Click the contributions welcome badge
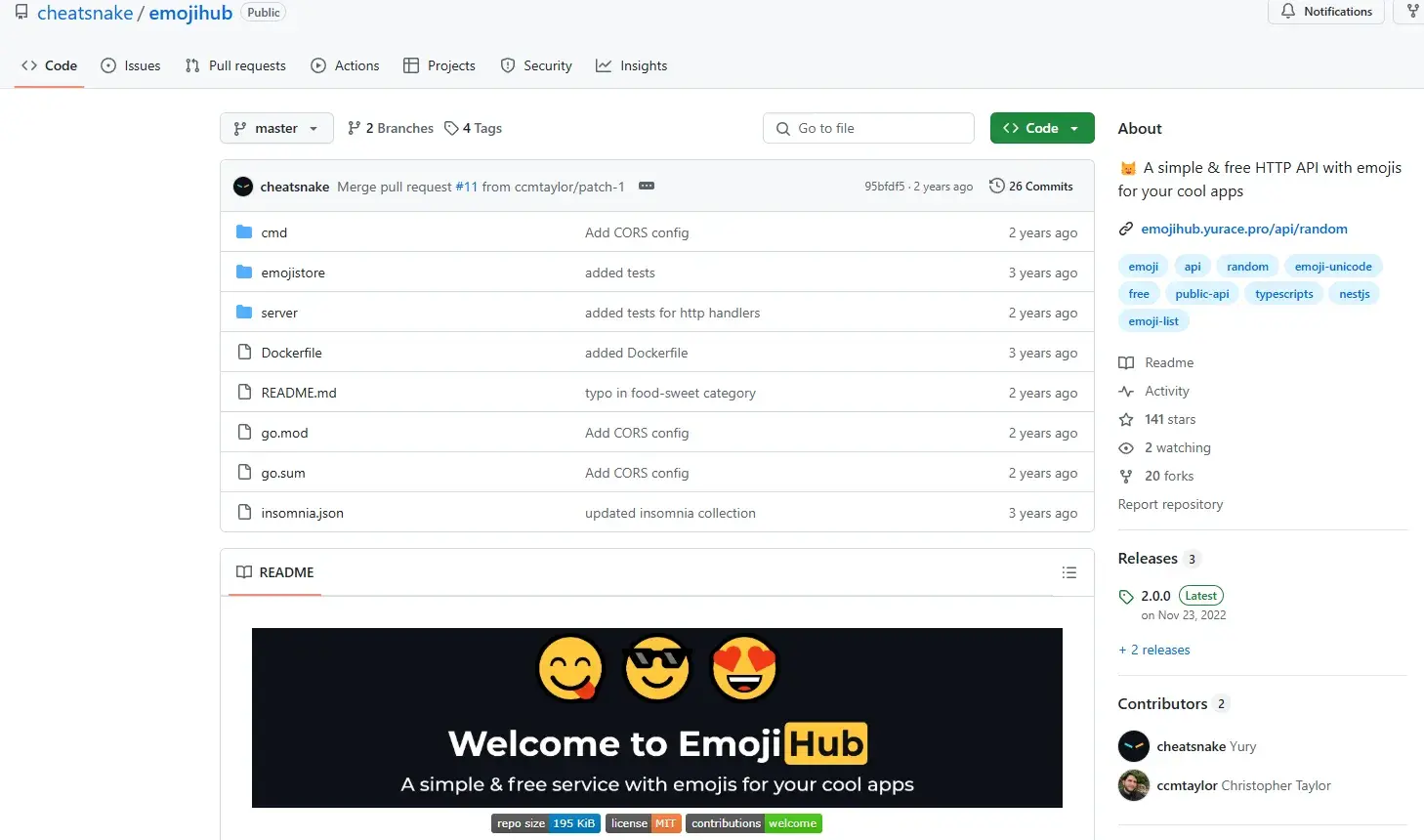Screen dimensions: 1424x840 pyautogui.click(x=754, y=823)
